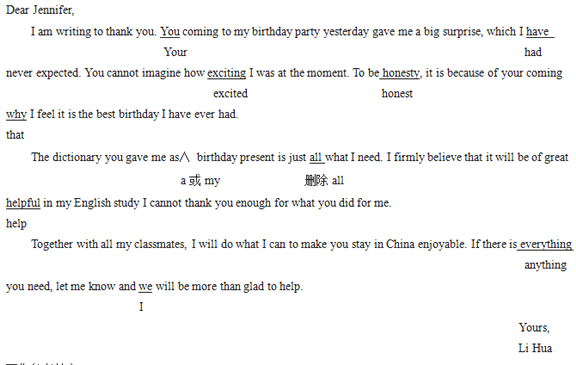Click the correction "a 或 my"
The height and width of the screenshot is (365, 576).
[200, 181]
